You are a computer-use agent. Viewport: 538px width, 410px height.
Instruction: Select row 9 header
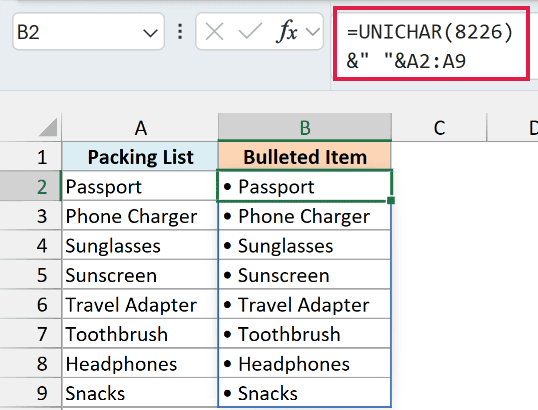pyautogui.click(x=31, y=393)
